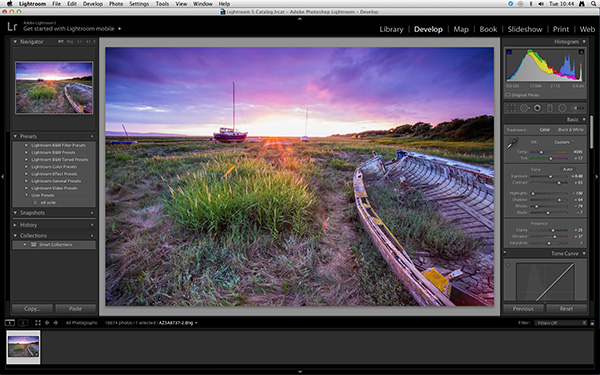Select the Graduated Filter tool icon
This screenshot has height=375, width=600.
(x=549, y=108)
